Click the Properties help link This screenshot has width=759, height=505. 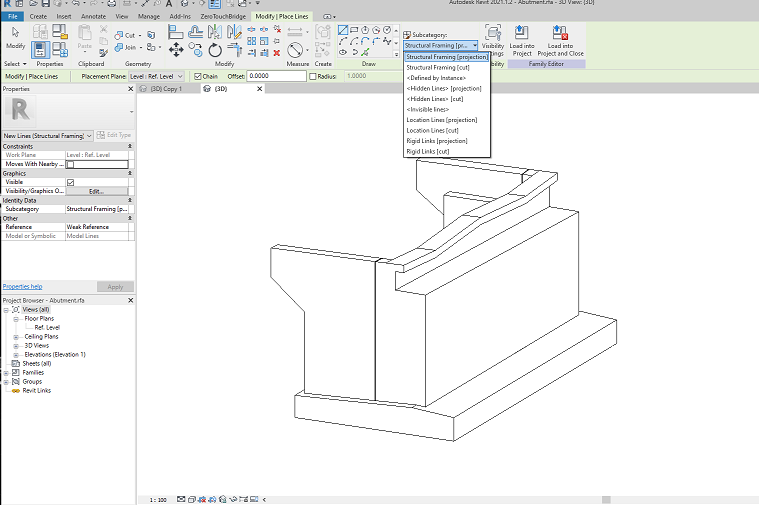click(x=22, y=287)
